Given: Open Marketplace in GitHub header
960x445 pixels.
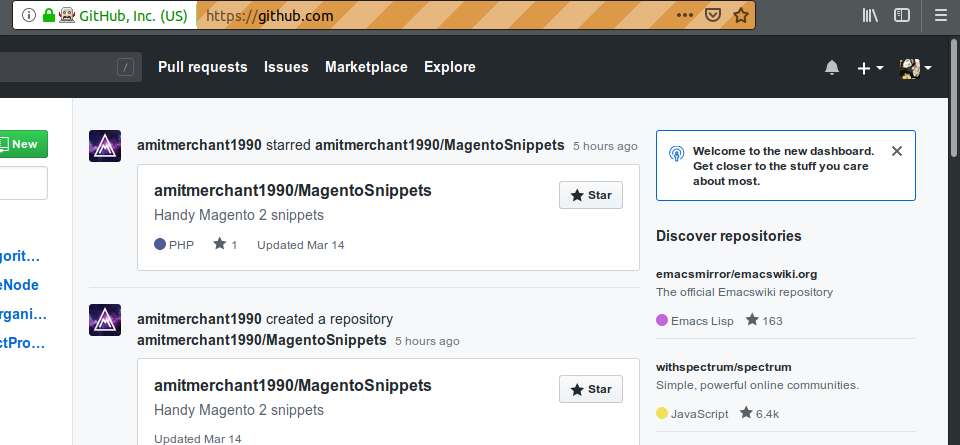Looking at the screenshot, I should [366, 67].
